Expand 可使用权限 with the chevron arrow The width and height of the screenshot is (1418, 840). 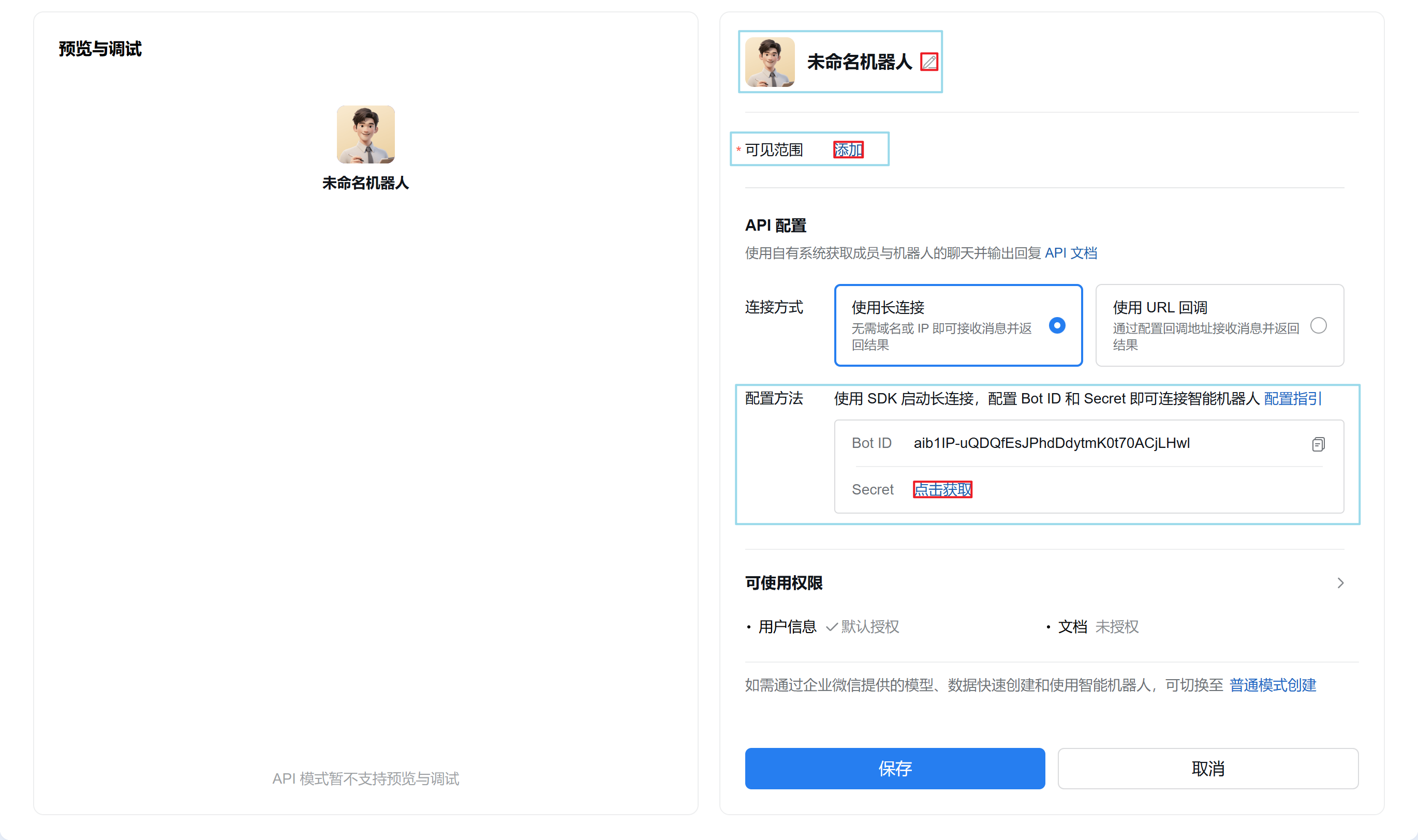click(x=1340, y=583)
